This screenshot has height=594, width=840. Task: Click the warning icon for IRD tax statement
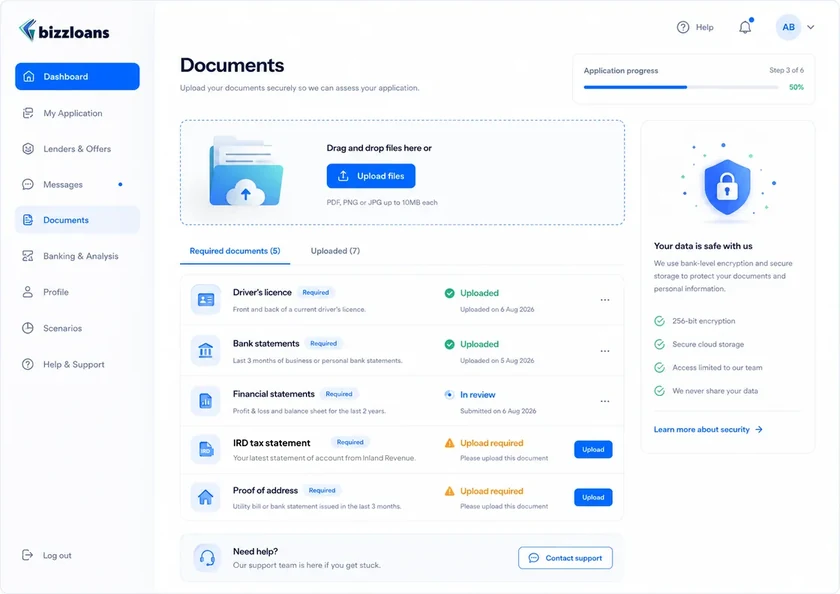449,443
